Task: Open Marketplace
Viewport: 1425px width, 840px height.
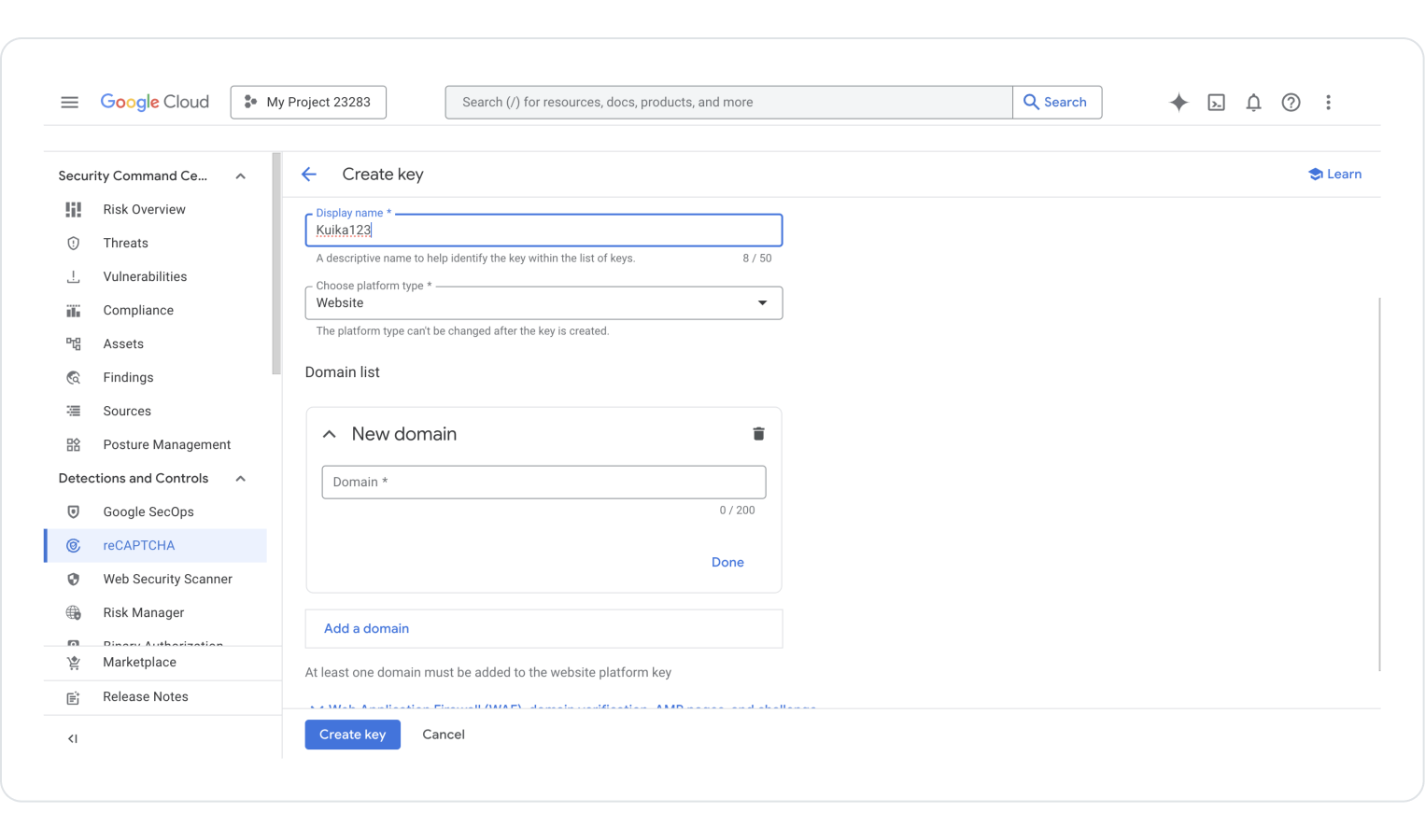Action: (x=139, y=663)
